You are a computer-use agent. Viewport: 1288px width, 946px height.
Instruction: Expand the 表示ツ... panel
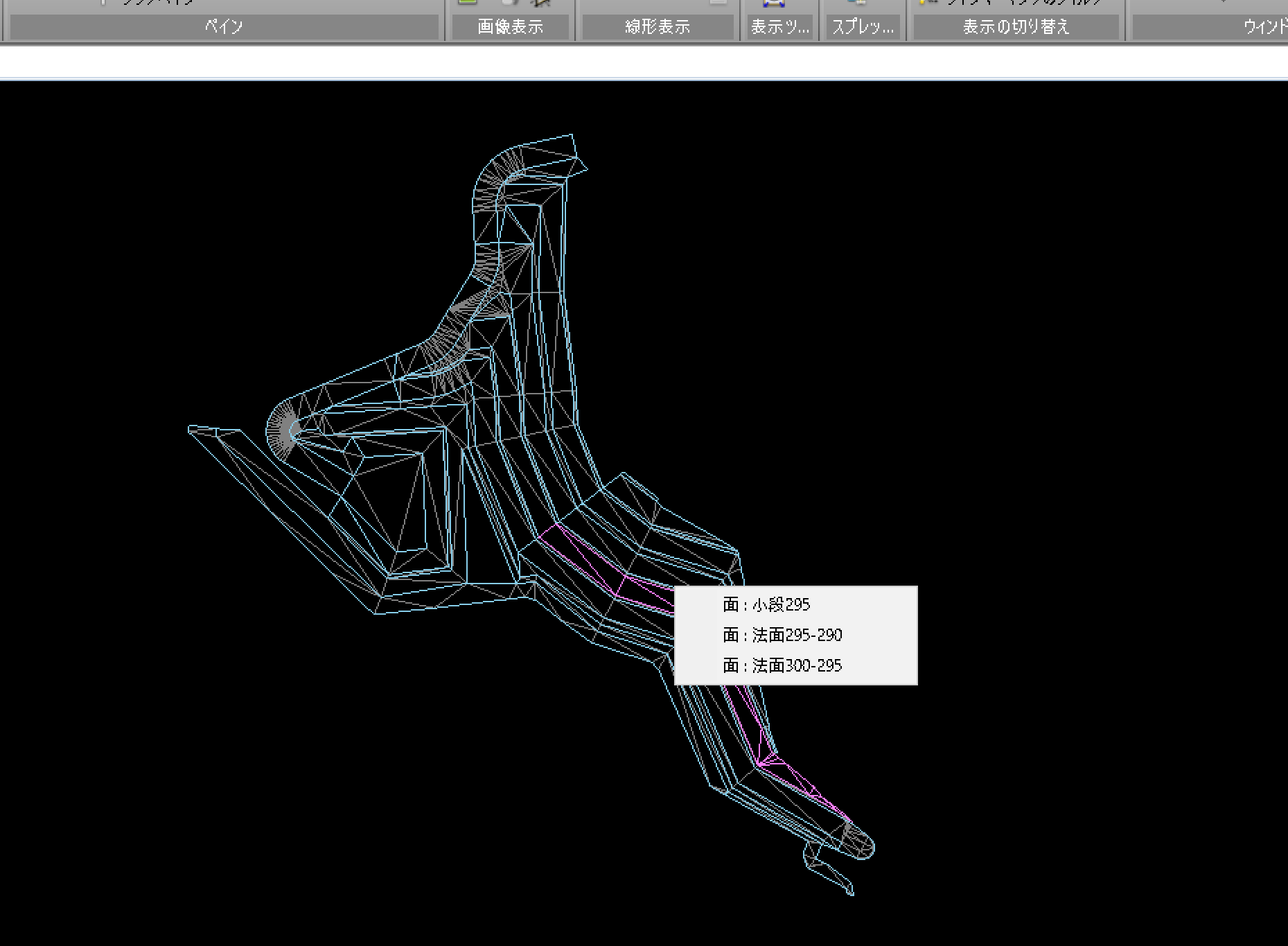780,27
